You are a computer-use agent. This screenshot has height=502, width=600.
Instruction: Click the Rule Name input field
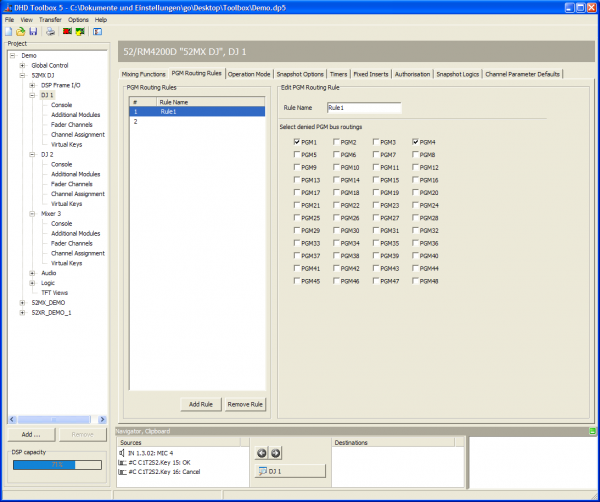pyautogui.click(x=364, y=108)
